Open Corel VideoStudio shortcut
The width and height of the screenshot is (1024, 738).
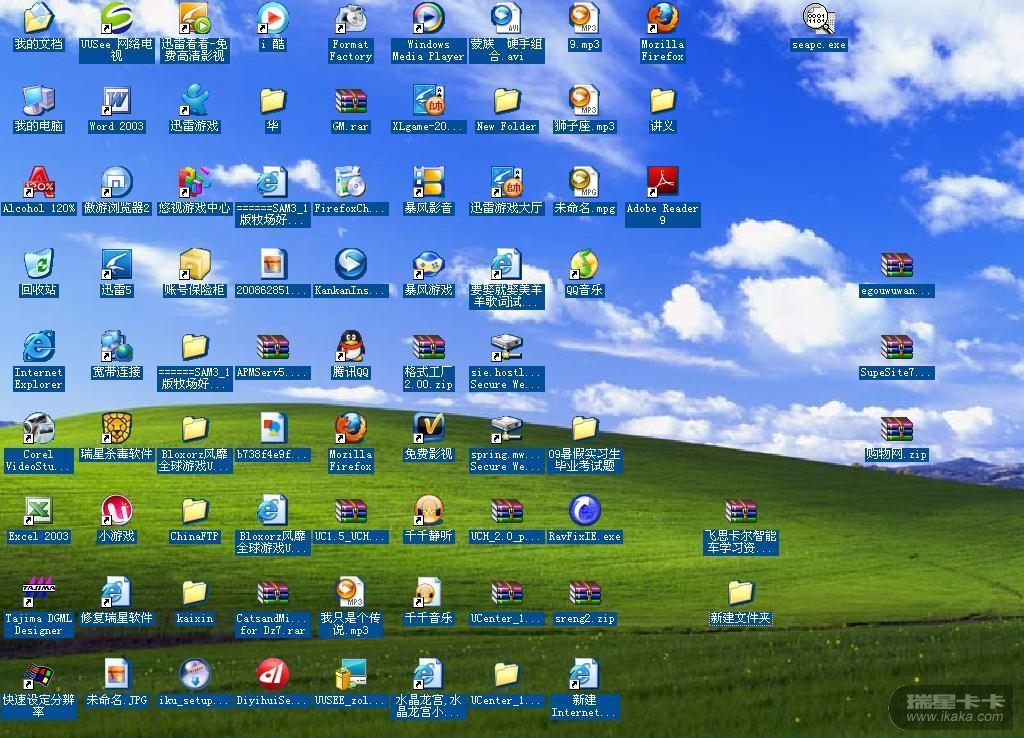39,428
